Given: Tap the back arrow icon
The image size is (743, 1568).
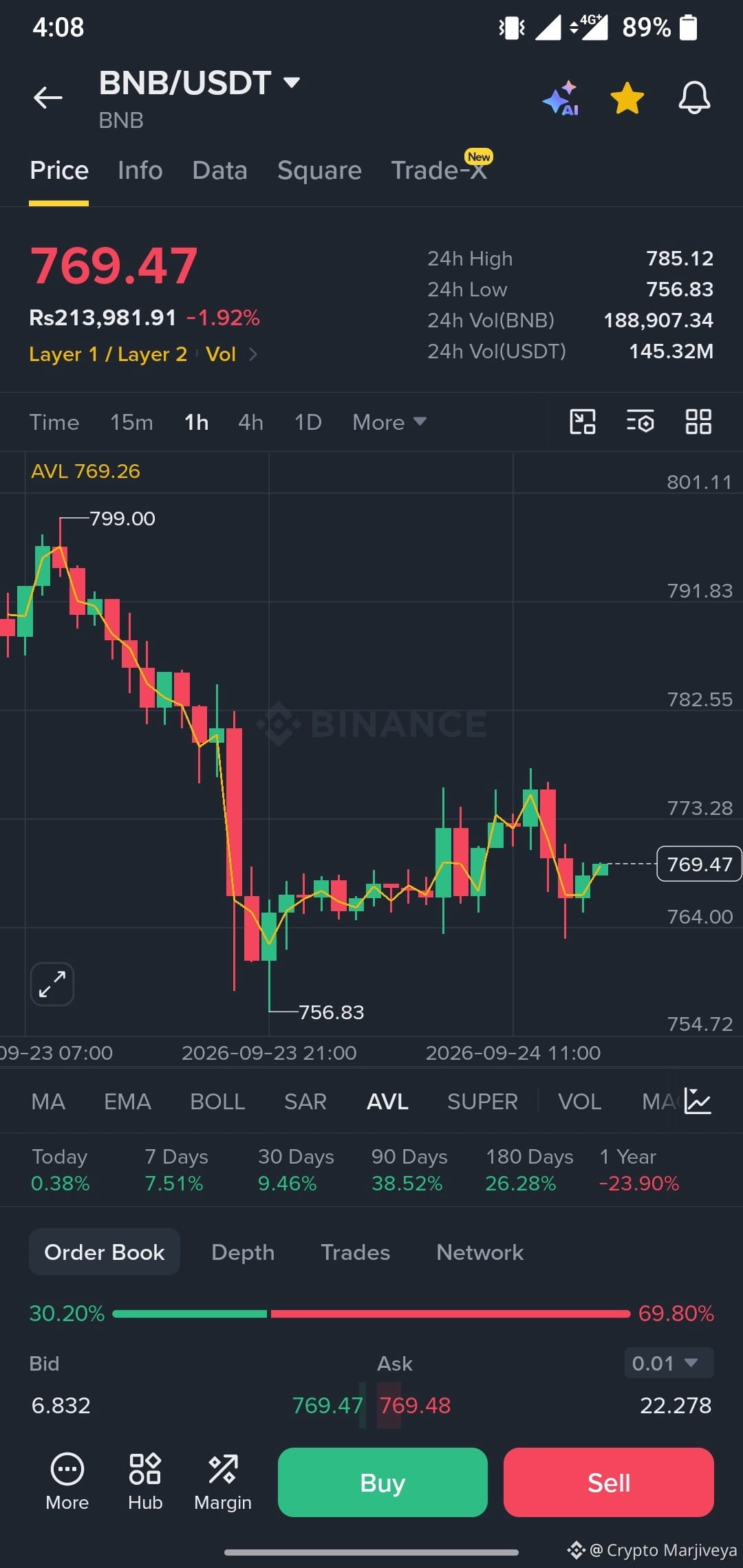Looking at the screenshot, I should (48, 98).
